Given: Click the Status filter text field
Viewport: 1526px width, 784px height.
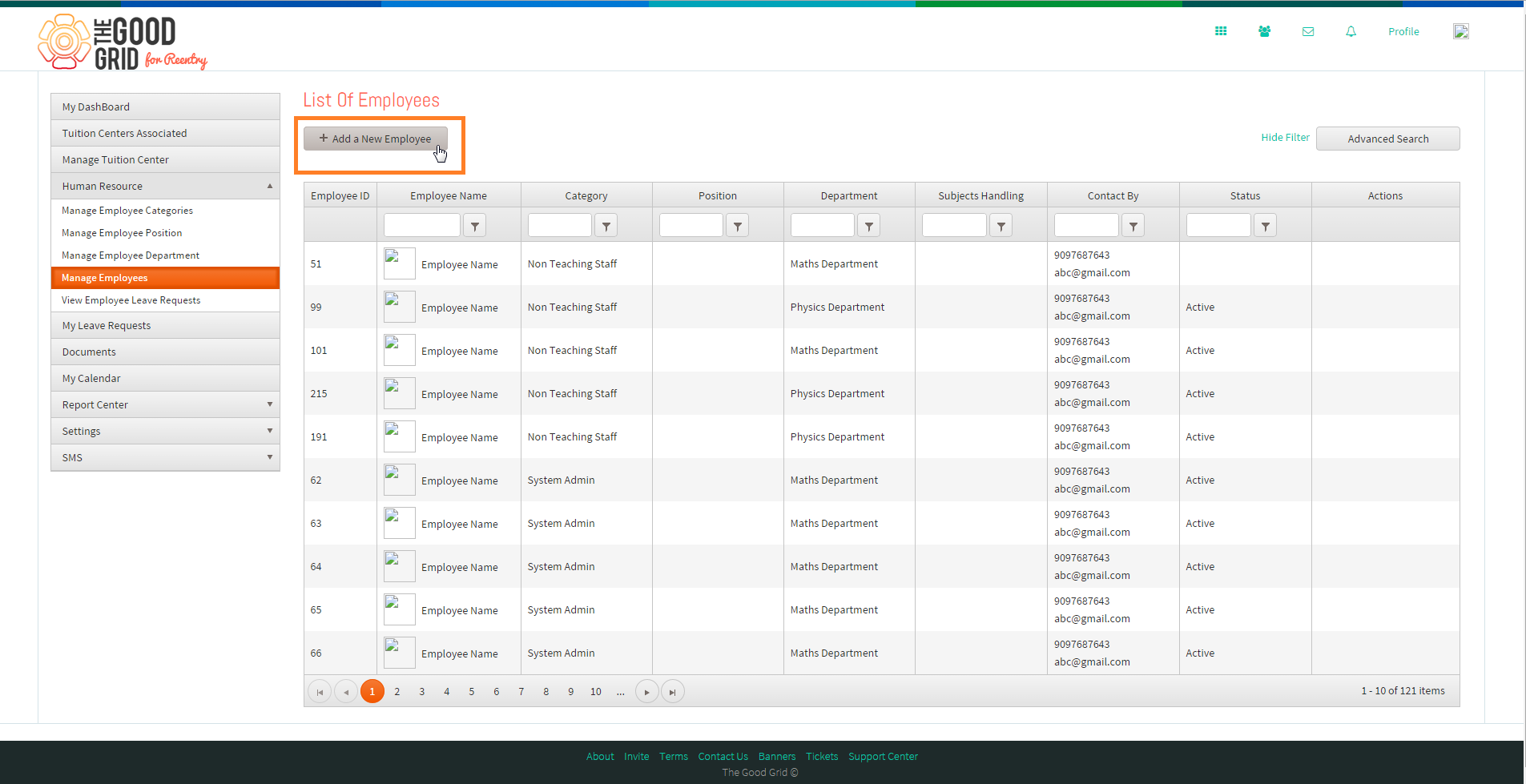Looking at the screenshot, I should (x=1218, y=226).
